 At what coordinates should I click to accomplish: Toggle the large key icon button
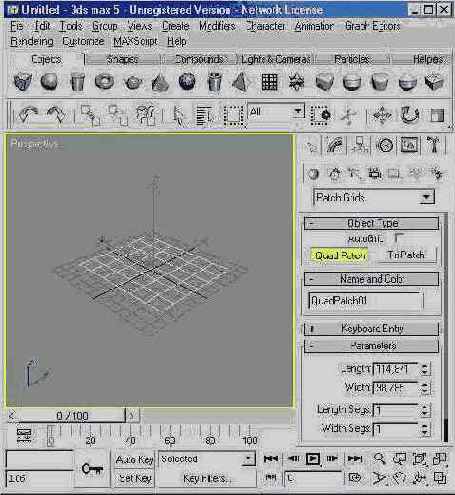click(x=92, y=469)
